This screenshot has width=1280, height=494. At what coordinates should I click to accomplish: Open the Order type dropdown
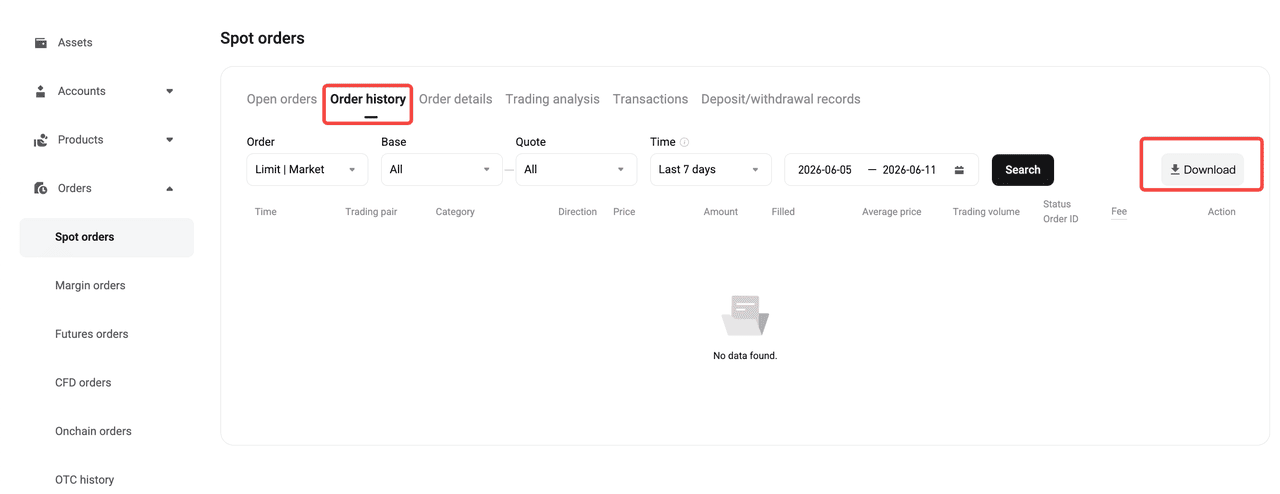tap(307, 170)
